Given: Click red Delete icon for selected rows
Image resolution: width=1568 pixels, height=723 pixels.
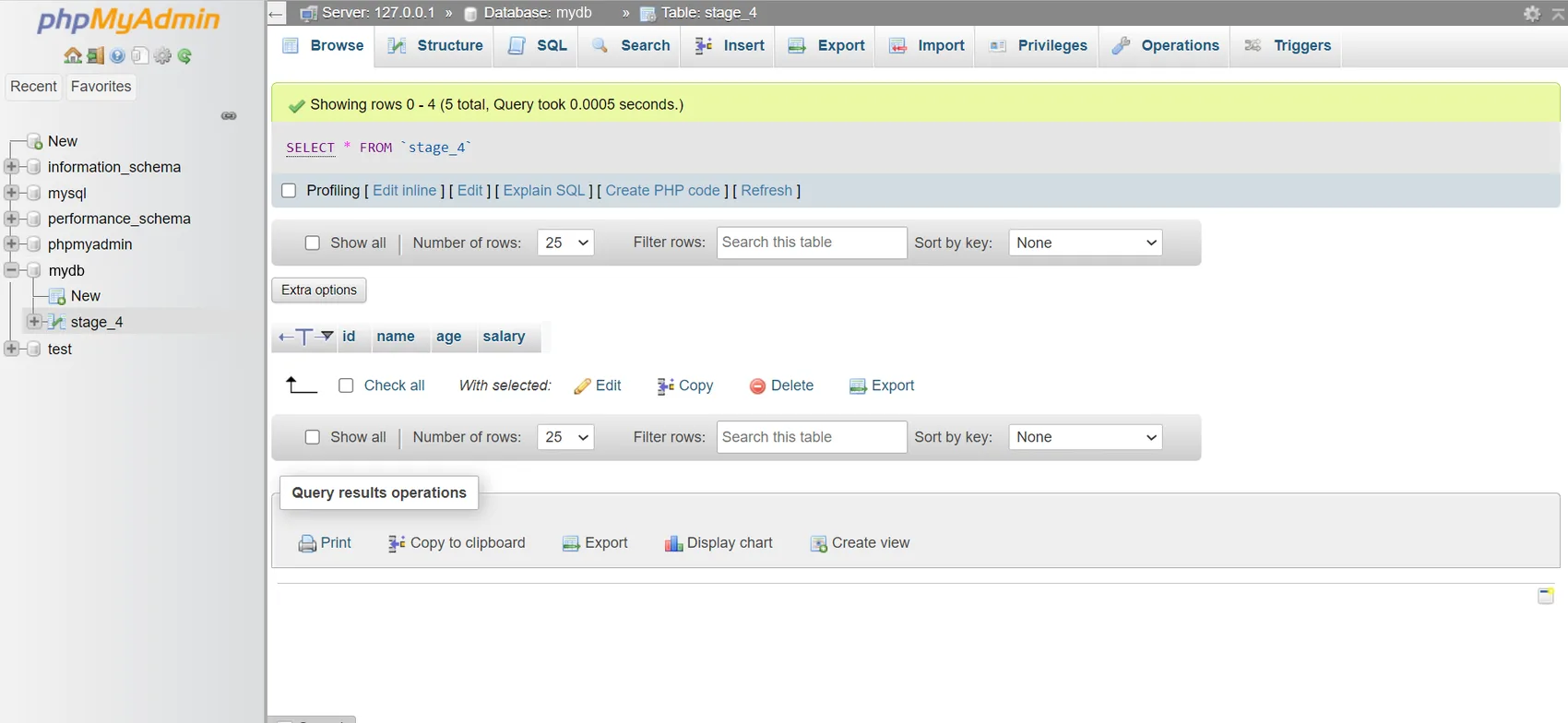Looking at the screenshot, I should [x=757, y=386].
